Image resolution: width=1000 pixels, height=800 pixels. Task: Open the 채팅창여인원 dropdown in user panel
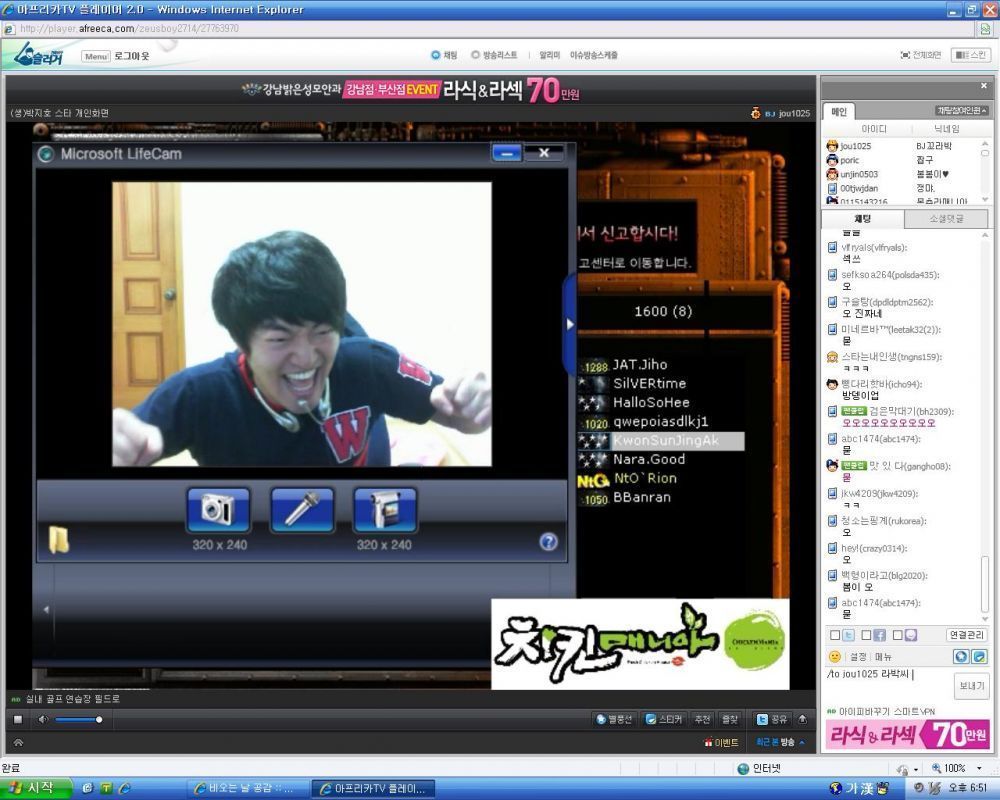point(962,110)
